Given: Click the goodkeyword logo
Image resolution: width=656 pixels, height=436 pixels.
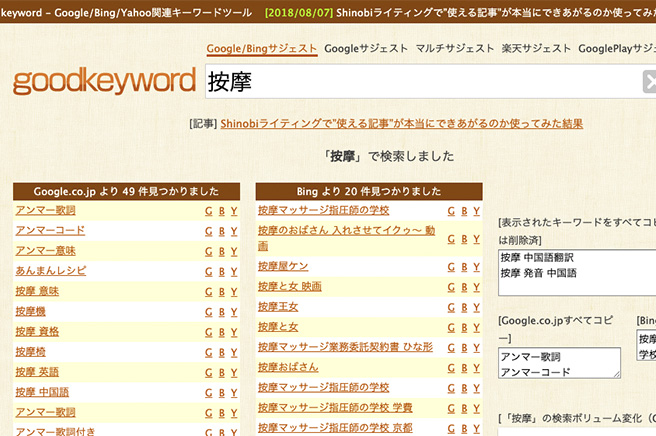Looking at the screenshot, I should coord(104,81).
